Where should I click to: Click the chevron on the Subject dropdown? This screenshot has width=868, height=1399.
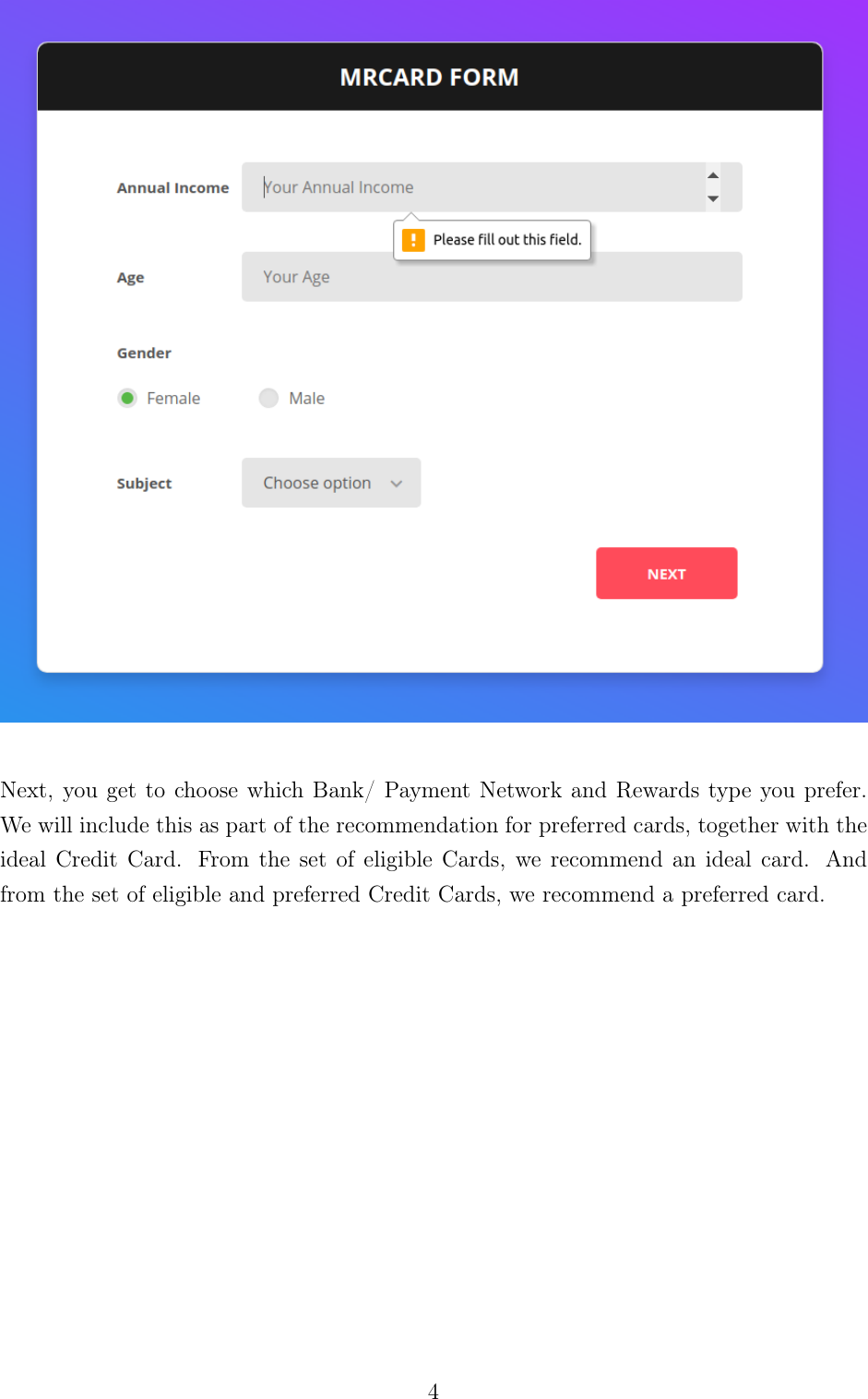(x=396, y=483)
